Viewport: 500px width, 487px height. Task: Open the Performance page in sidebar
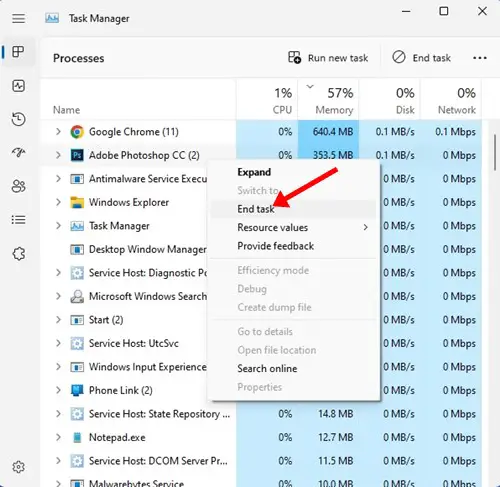click(18, 86)
